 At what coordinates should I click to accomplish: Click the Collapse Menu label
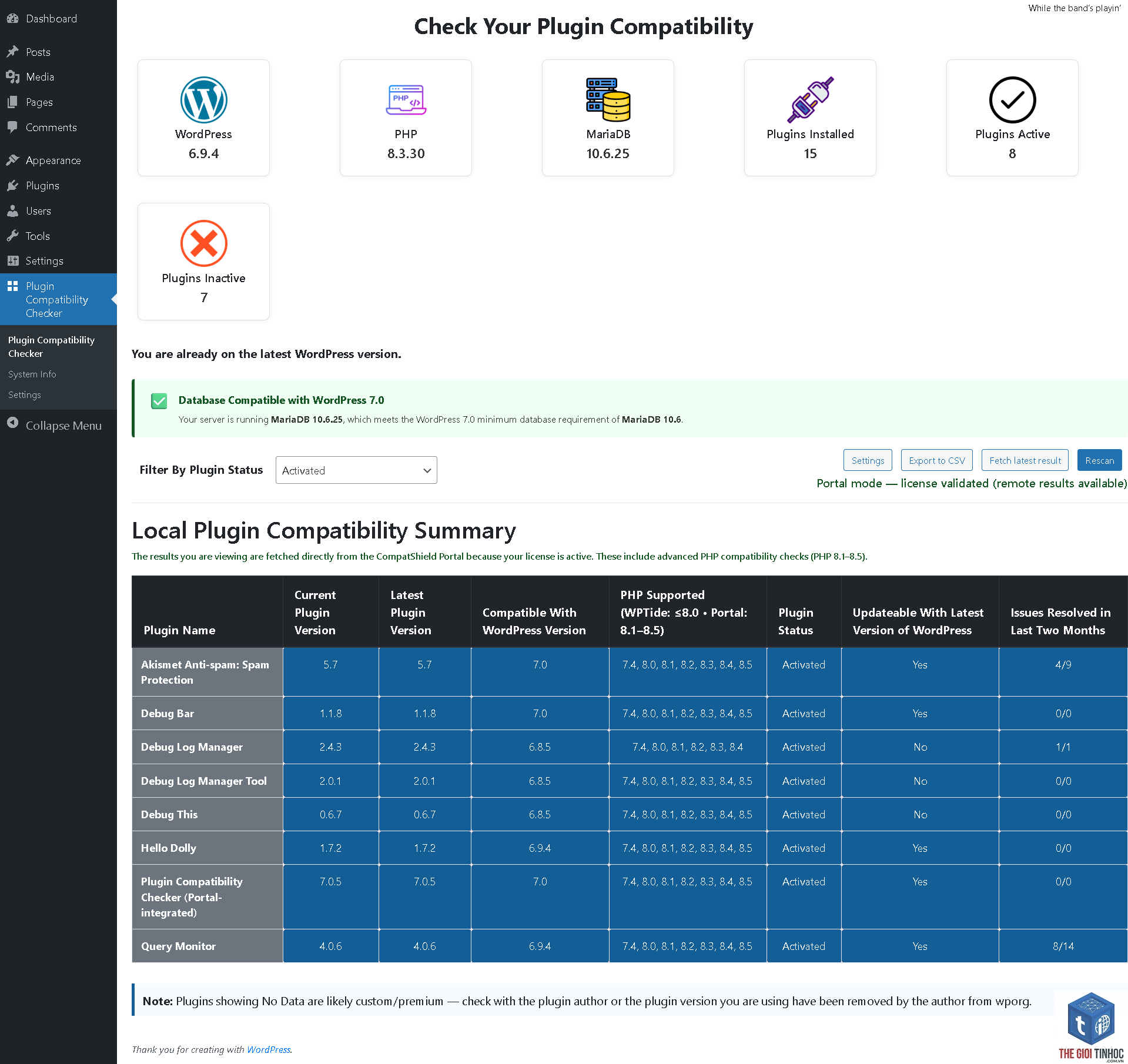(x=63, y=425)
